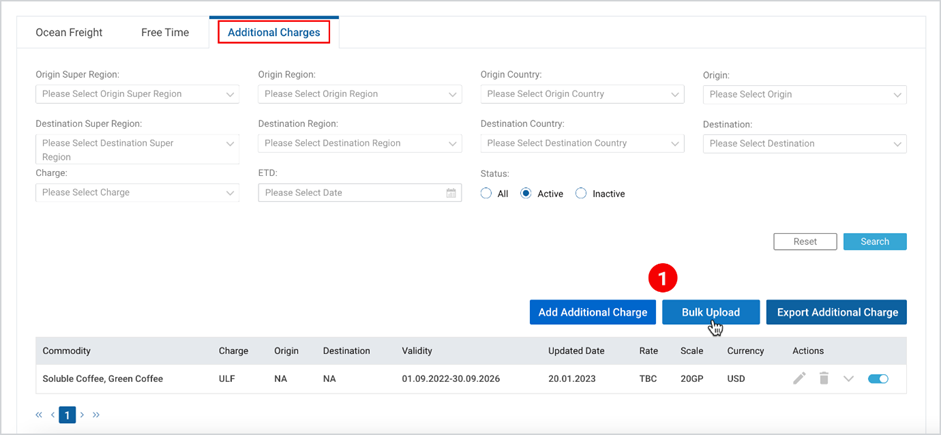Select the Additional Charges tab
This screenshot has height=435, width=941.
click(274, 32)
